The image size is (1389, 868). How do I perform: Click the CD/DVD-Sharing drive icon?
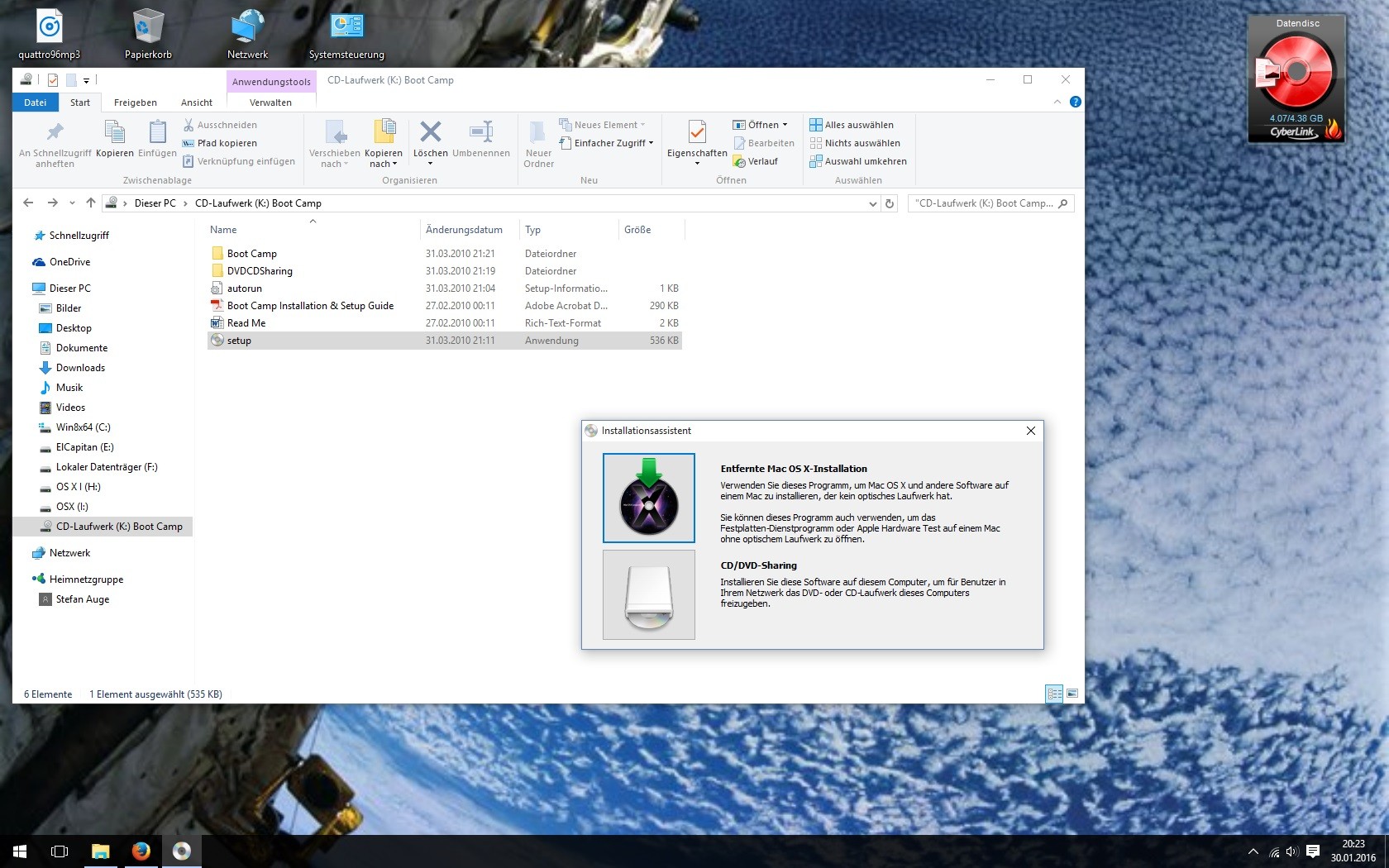(648, 594)
